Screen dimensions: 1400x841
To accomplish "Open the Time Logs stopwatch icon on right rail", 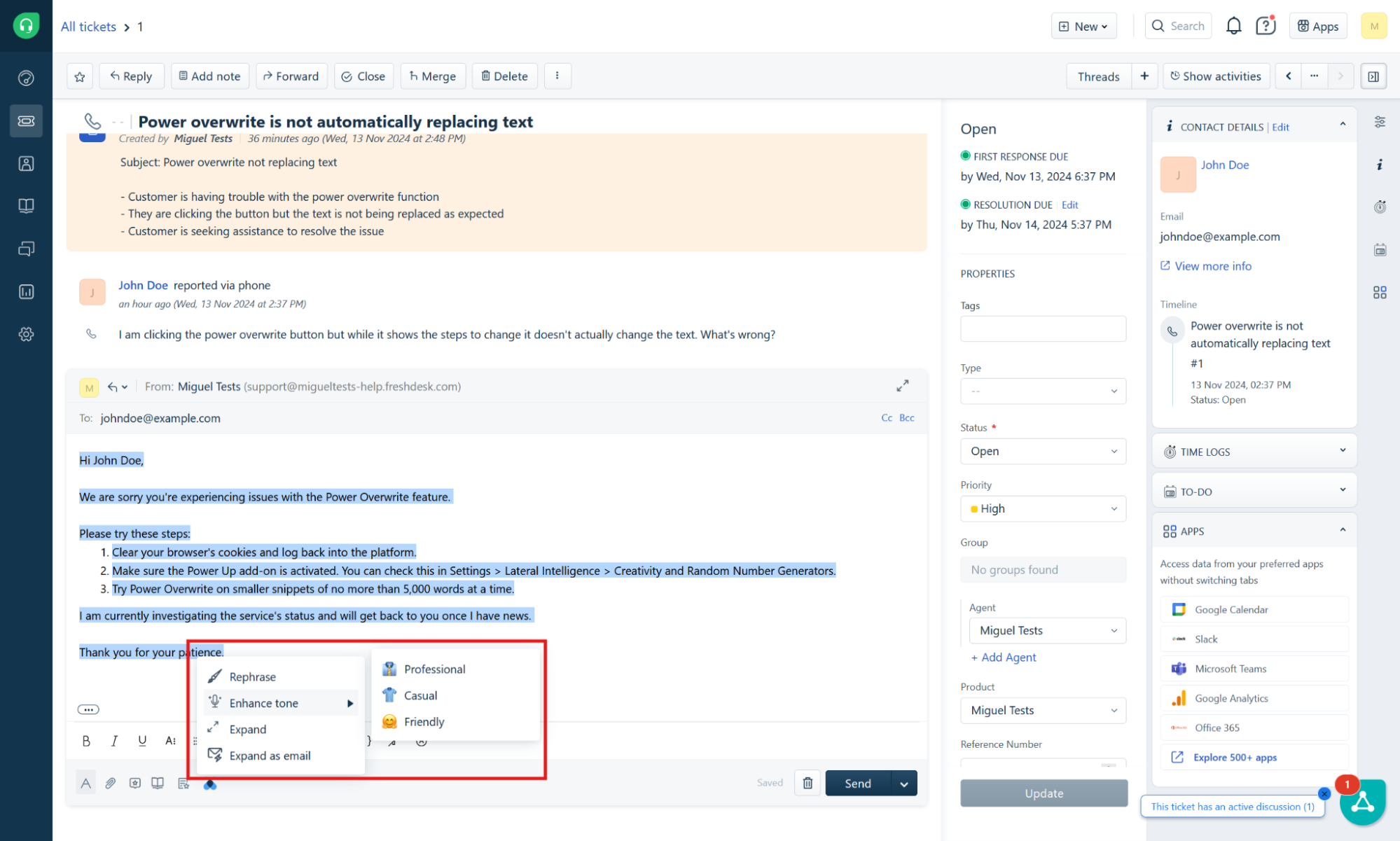I will click(1380, 207).
